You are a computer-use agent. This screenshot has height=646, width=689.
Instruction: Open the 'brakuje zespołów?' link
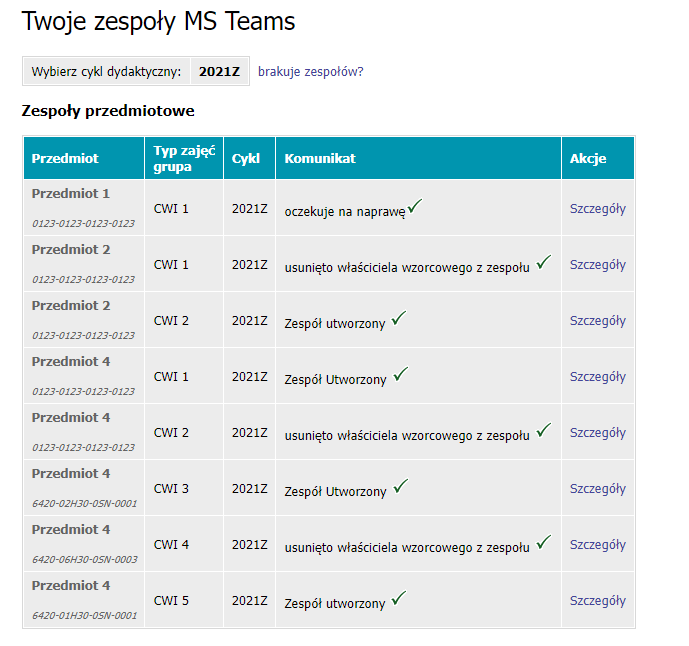click(x=311, y=72)
